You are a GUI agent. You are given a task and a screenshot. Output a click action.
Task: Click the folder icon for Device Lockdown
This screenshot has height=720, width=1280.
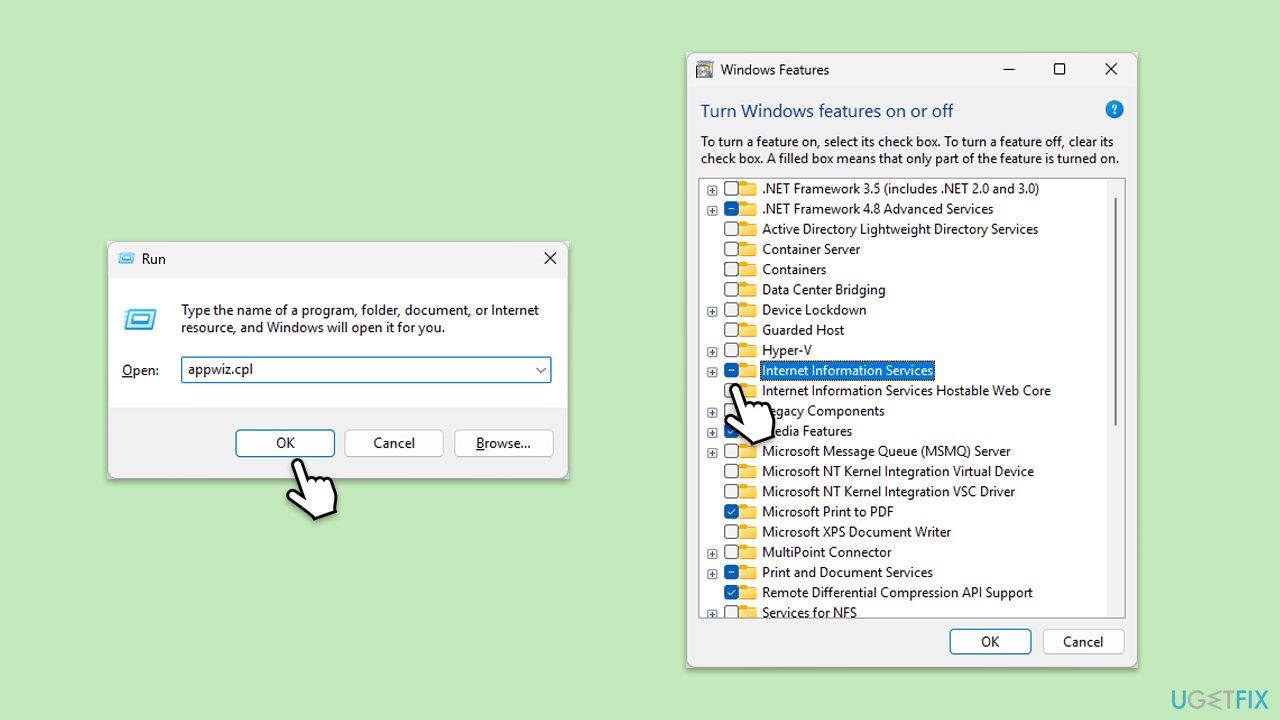click(748, 310)
